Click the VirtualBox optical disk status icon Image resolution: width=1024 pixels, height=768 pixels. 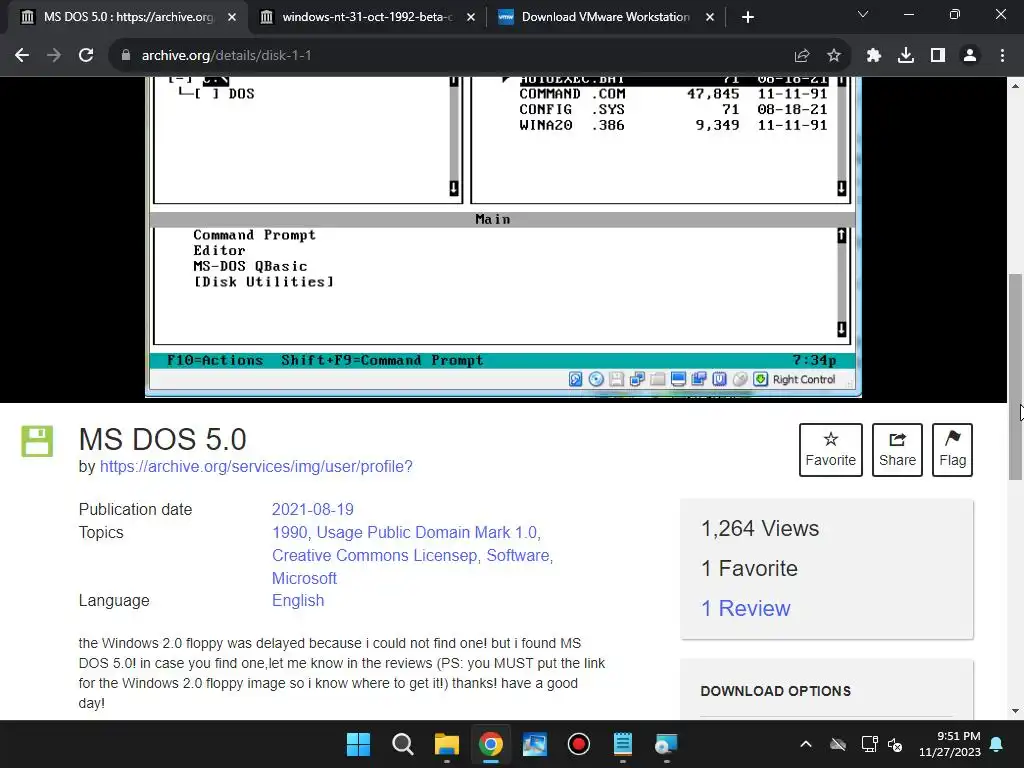(x=596, y=379)
